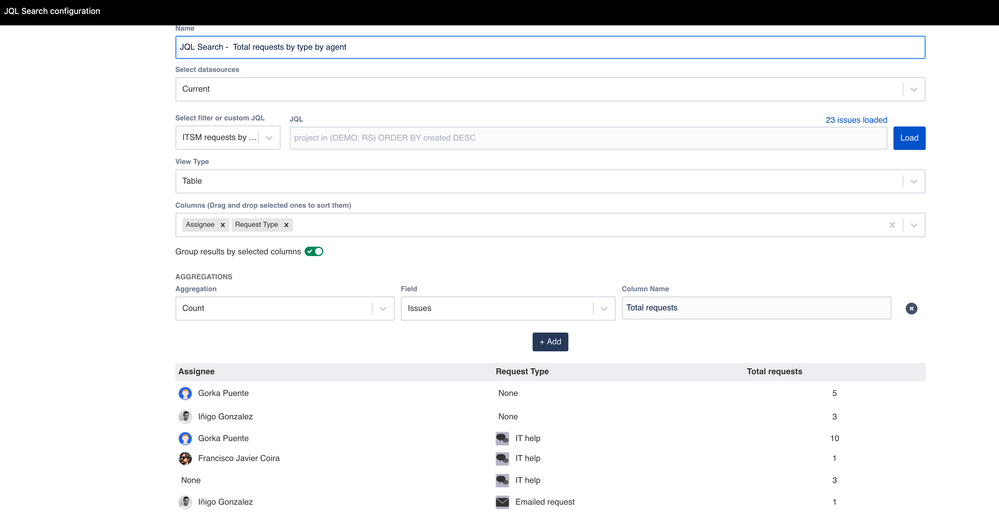Click into the JQL query field

[x=588, y=138]
